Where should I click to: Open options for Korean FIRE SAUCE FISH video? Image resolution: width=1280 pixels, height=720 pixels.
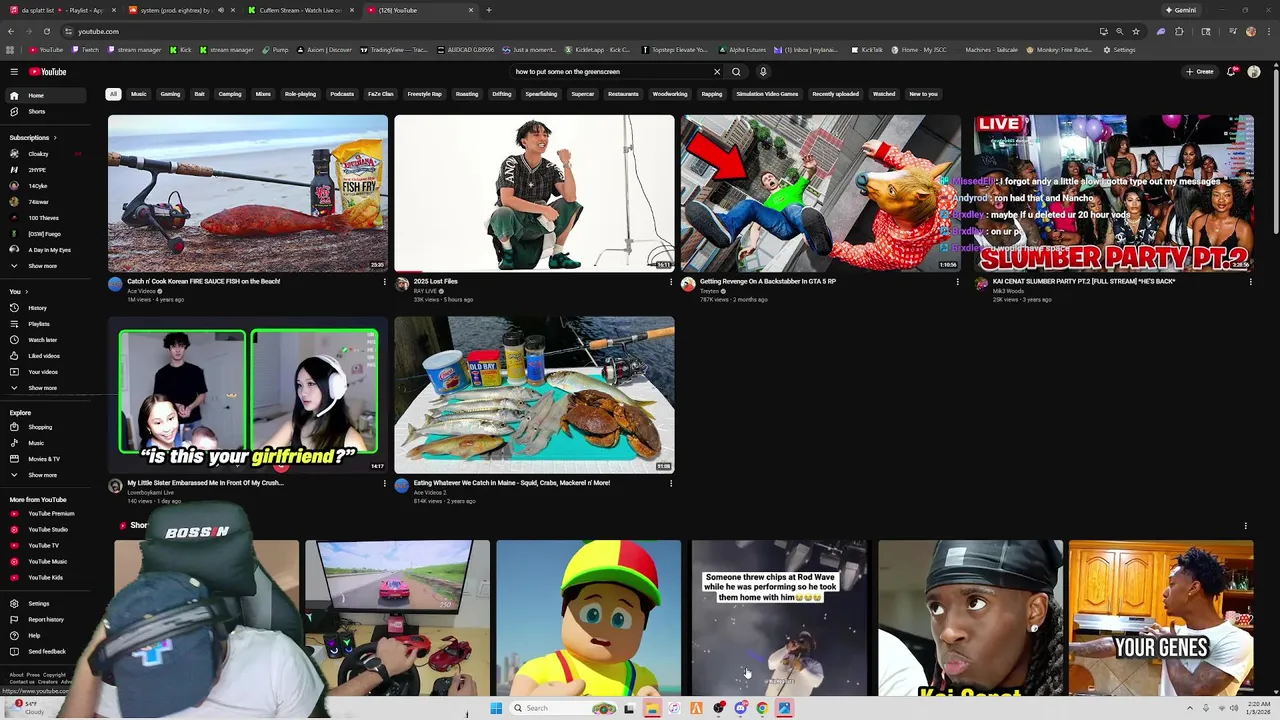tap(384, 282)
